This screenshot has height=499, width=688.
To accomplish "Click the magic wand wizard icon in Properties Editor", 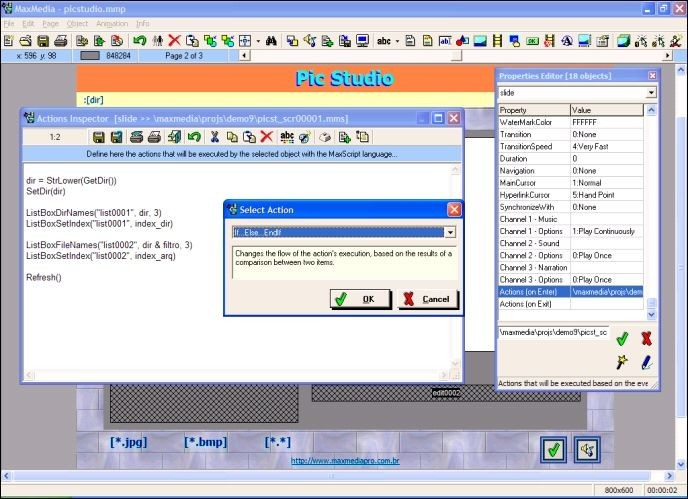I will [622, 362].
